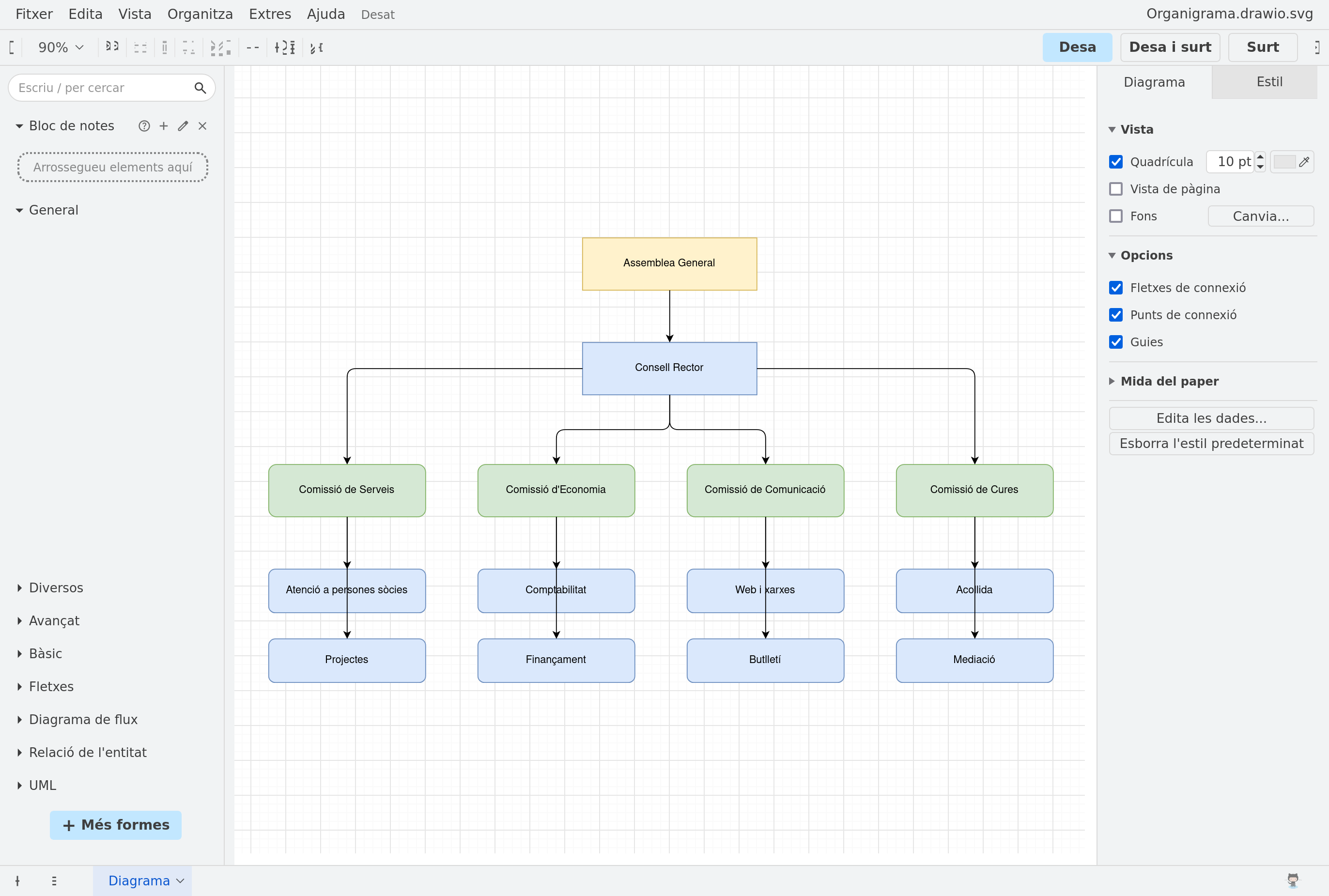Image resolution: width=1329 pixels, height=896 pixels.
Task: Click Edita les dades... button
Action: [1211, 418]
